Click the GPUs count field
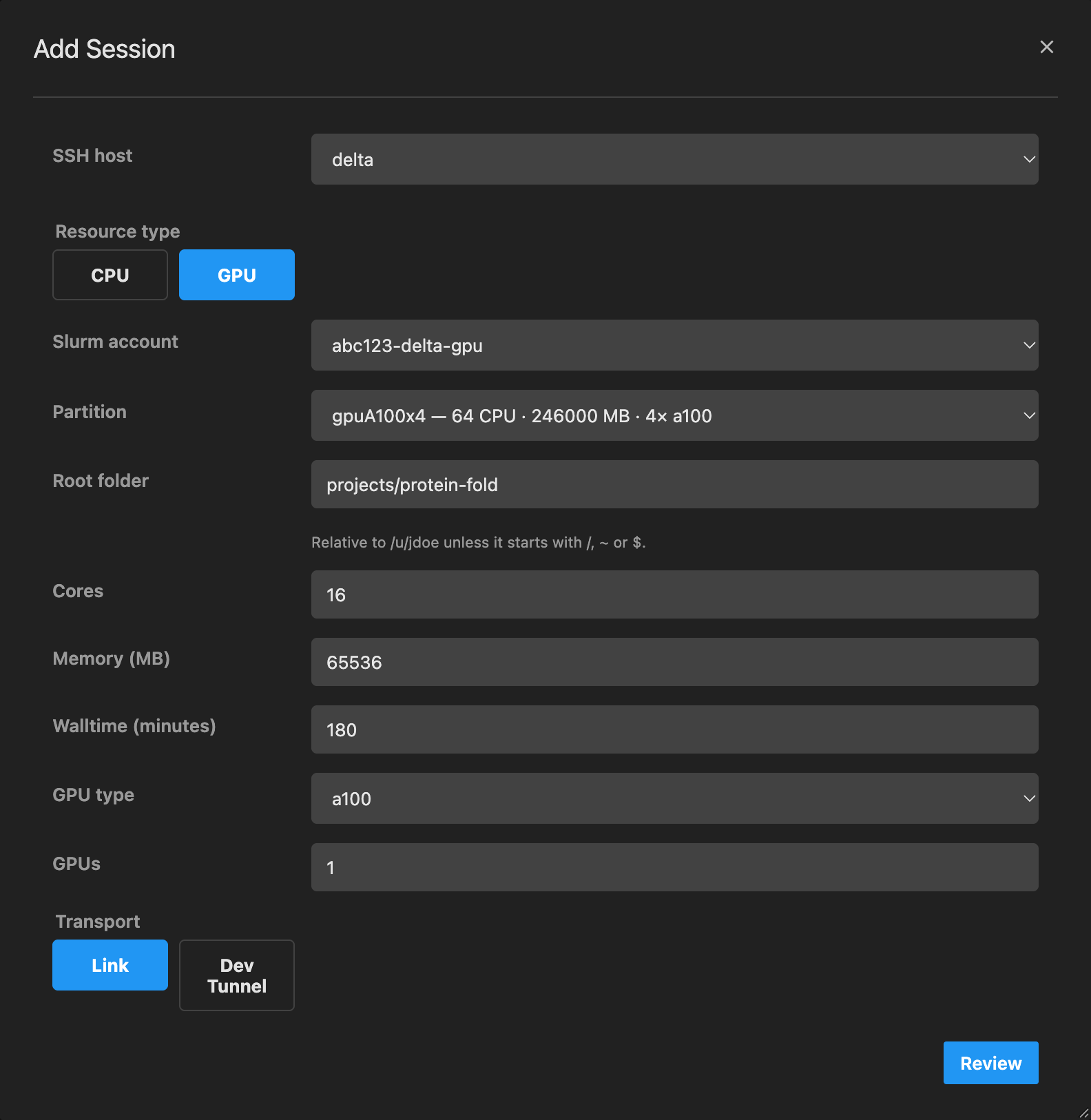This screenshot has height=1120, width=1091. (674, 867)
